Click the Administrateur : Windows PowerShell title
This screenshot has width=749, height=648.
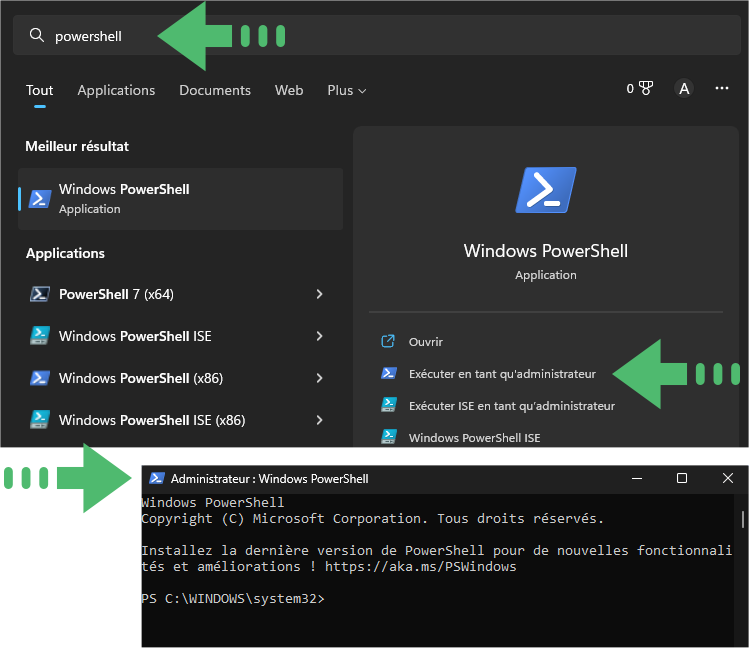[x=269, y=478]
